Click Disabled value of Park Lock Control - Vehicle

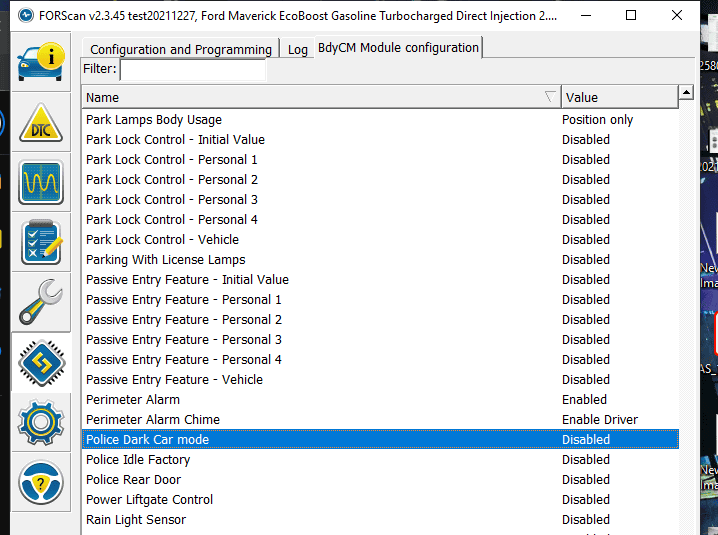click(x=586, y=240)
